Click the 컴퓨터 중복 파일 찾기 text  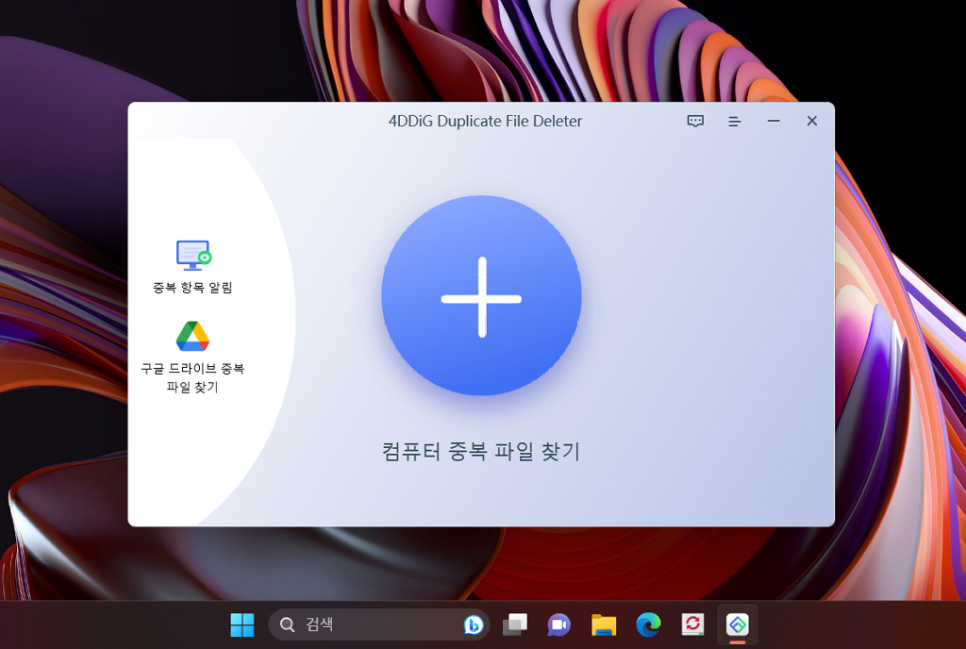tap(481, 451)
